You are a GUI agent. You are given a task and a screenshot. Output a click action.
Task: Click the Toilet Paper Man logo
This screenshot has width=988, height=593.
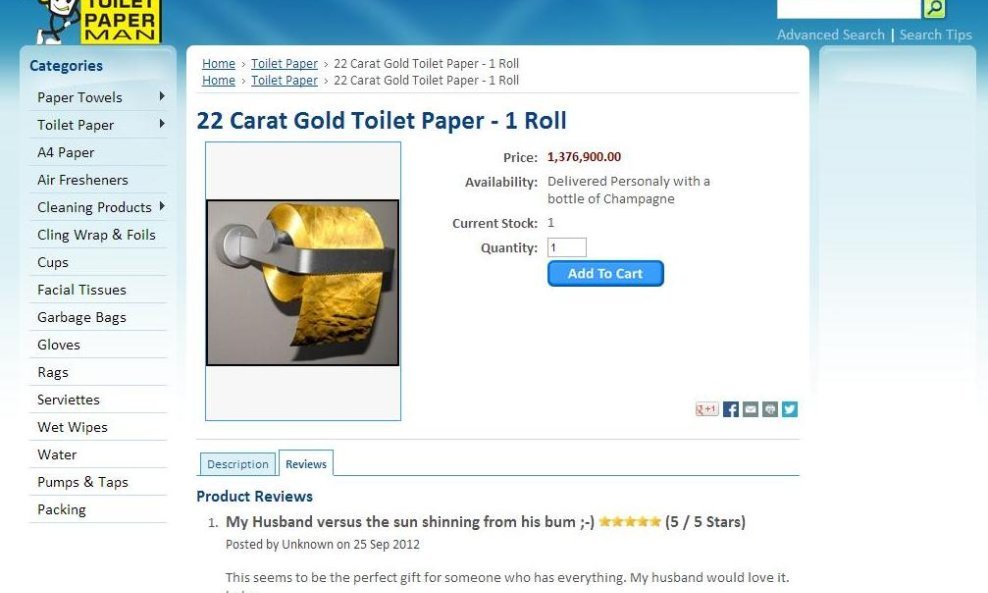tap(100, 21)
